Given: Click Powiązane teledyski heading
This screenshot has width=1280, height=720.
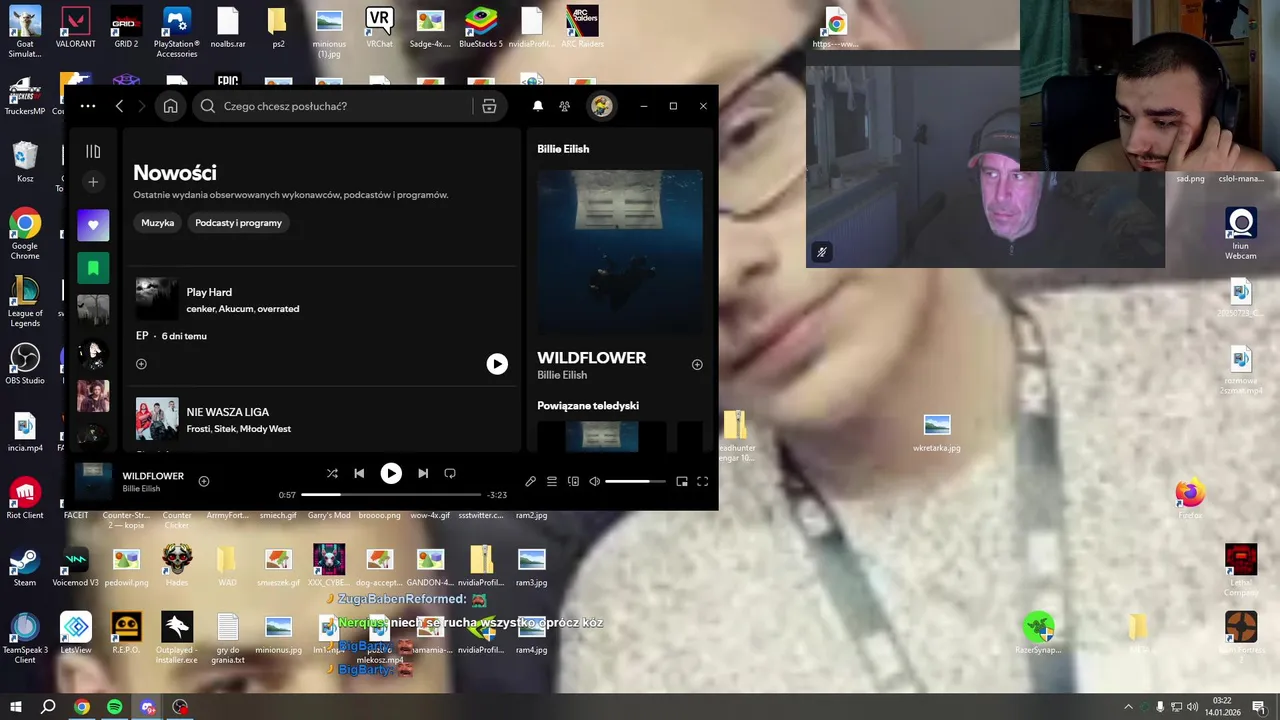Looking at the screenshot, I should pos(588,406).
